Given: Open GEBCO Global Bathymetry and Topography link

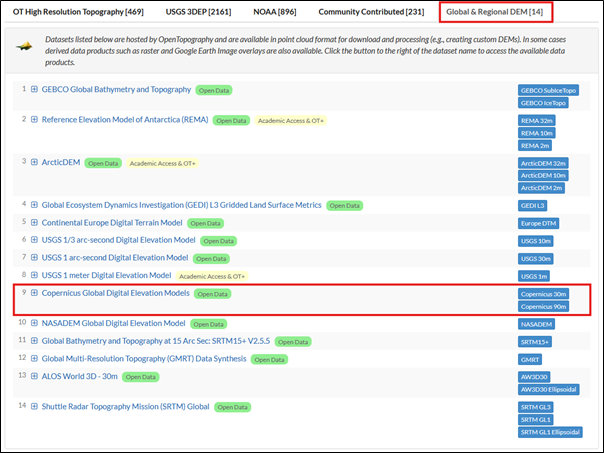Looking at the screenshot, I should 116,89.
